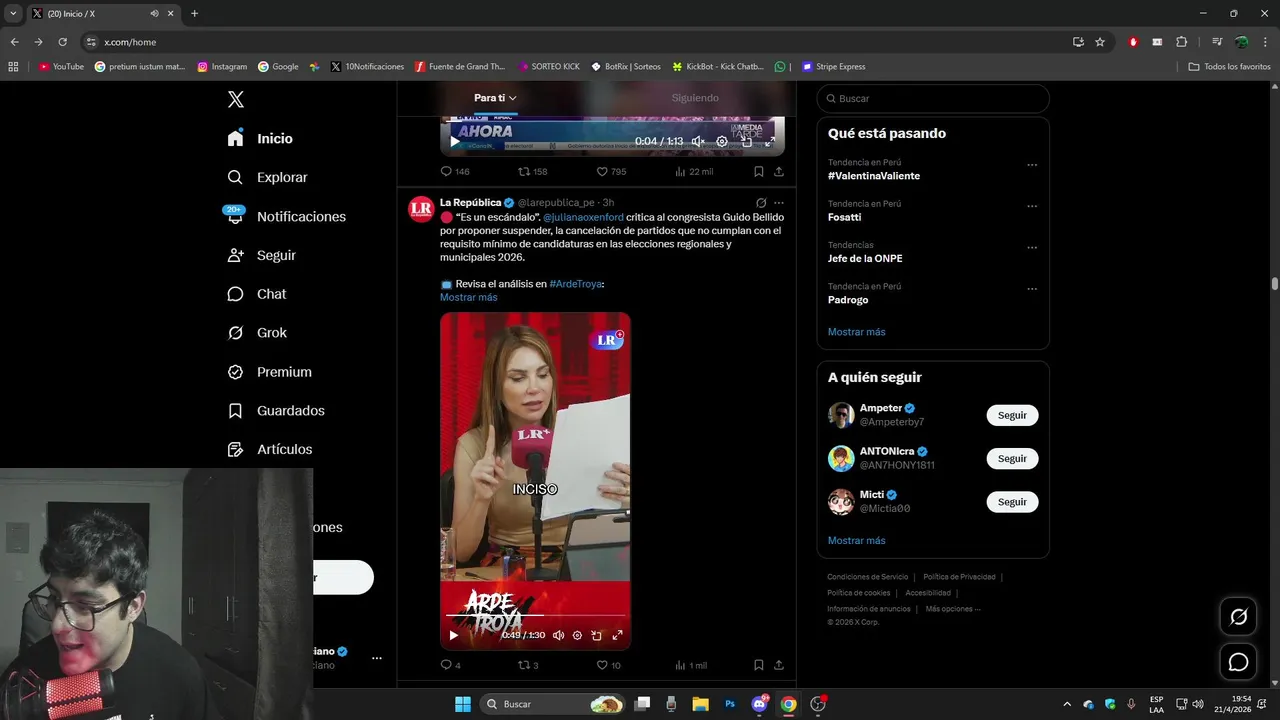
Task: Open options for Padrogo trend
Action: (x=1032, y=289)
